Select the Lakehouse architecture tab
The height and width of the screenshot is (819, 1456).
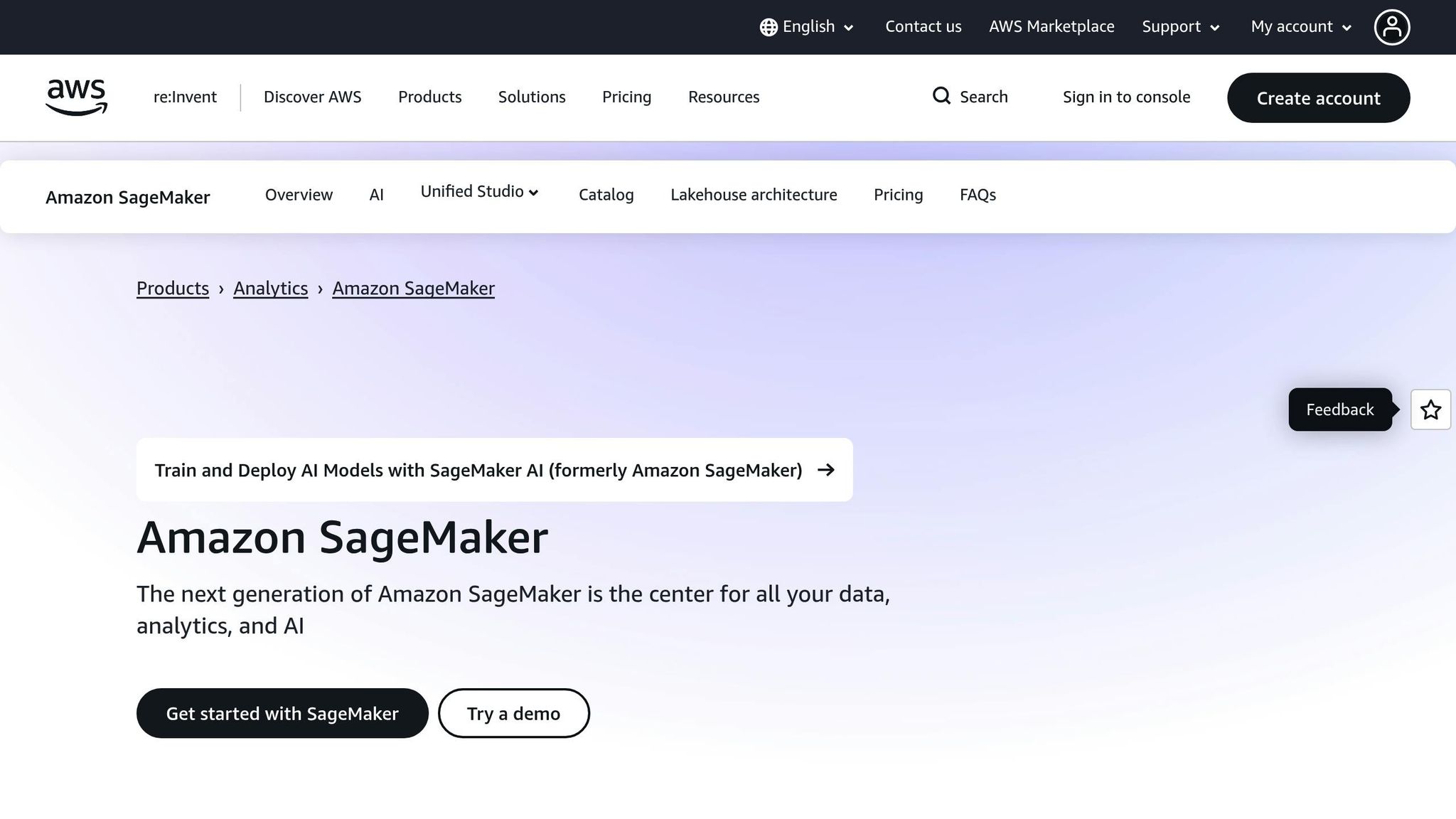754,195
